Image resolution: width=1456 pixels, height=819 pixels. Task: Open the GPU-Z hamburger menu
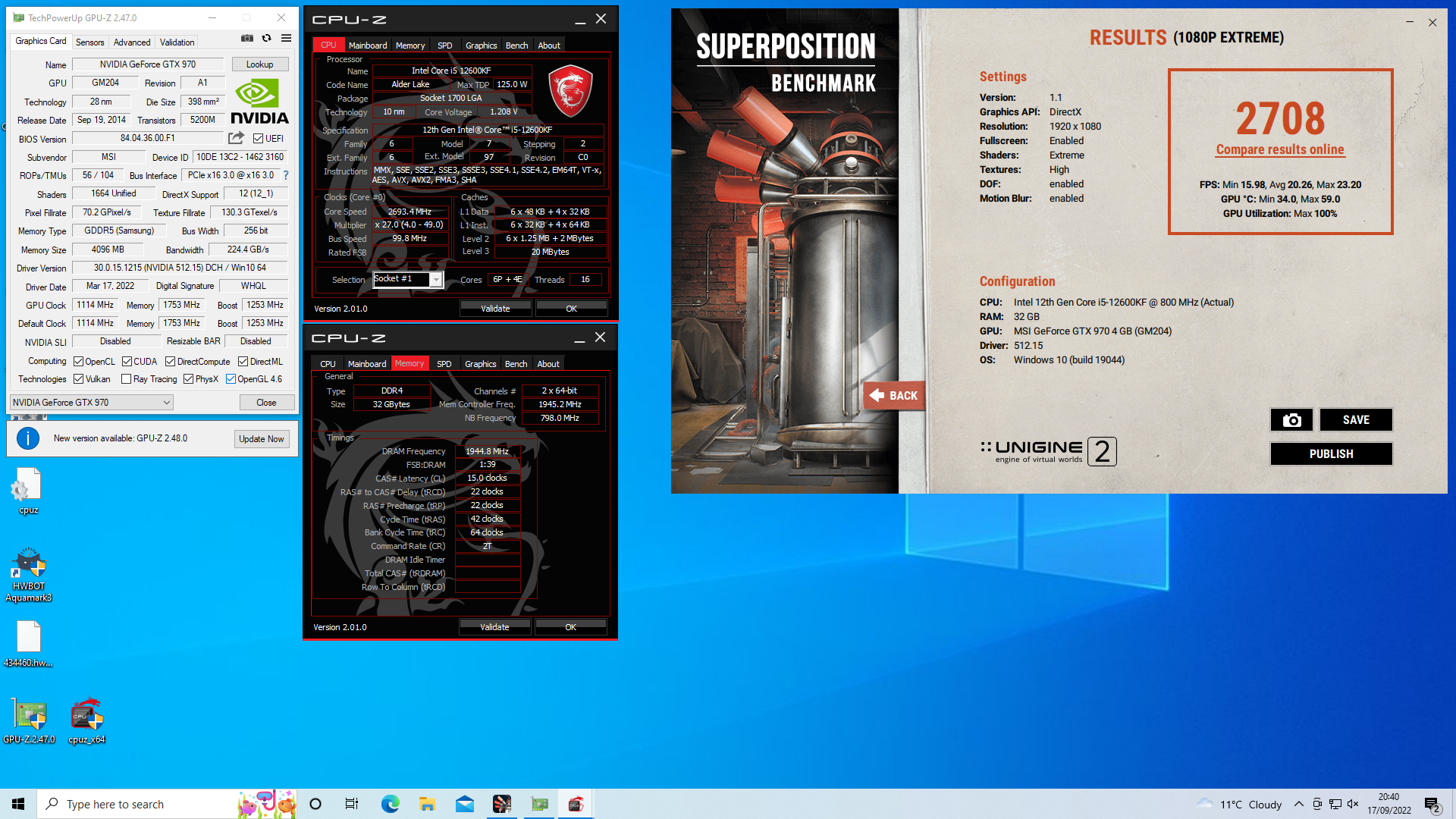(x=286, y=38)
